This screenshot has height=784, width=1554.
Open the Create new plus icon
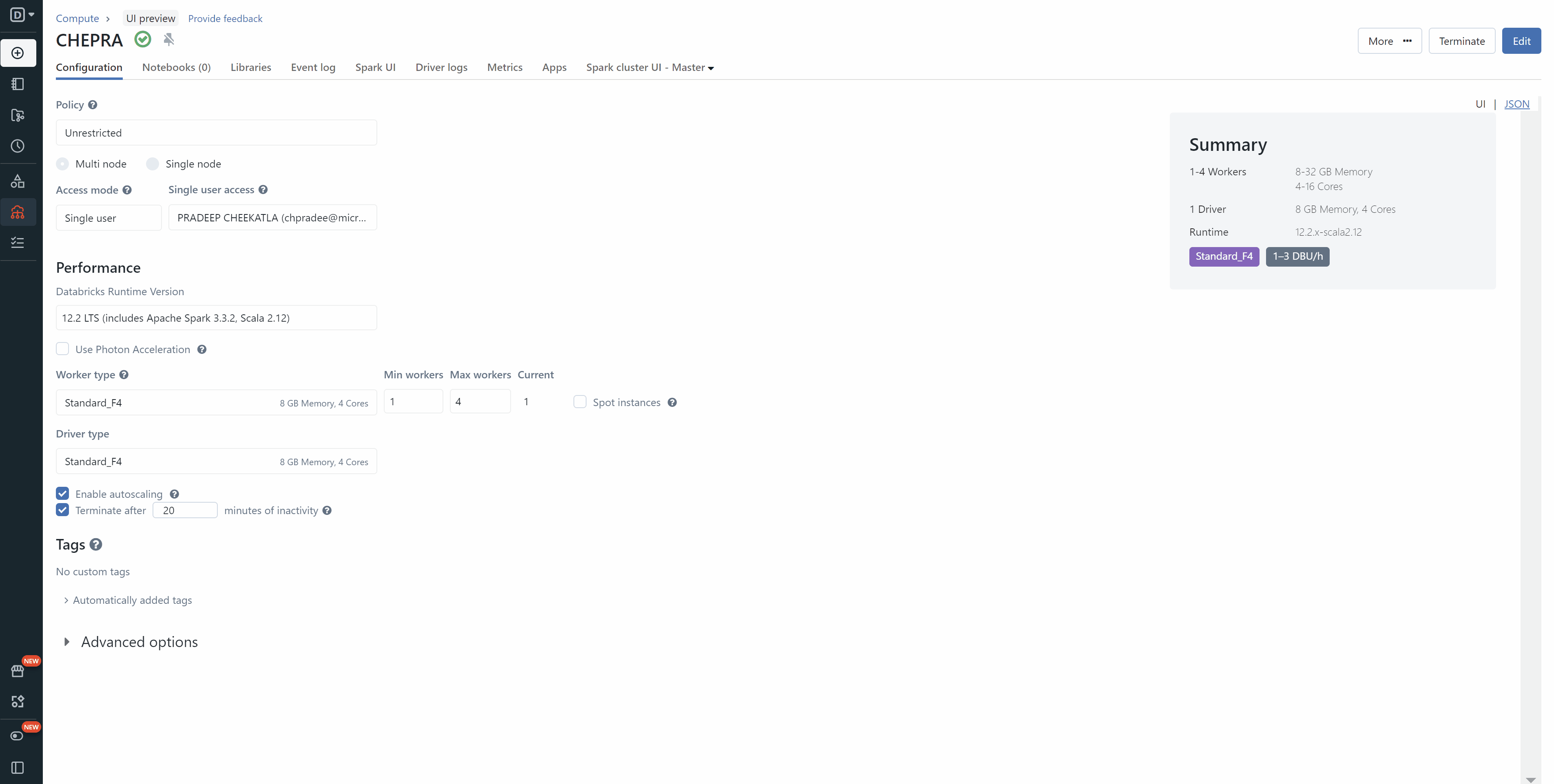(x=18, y=53)
